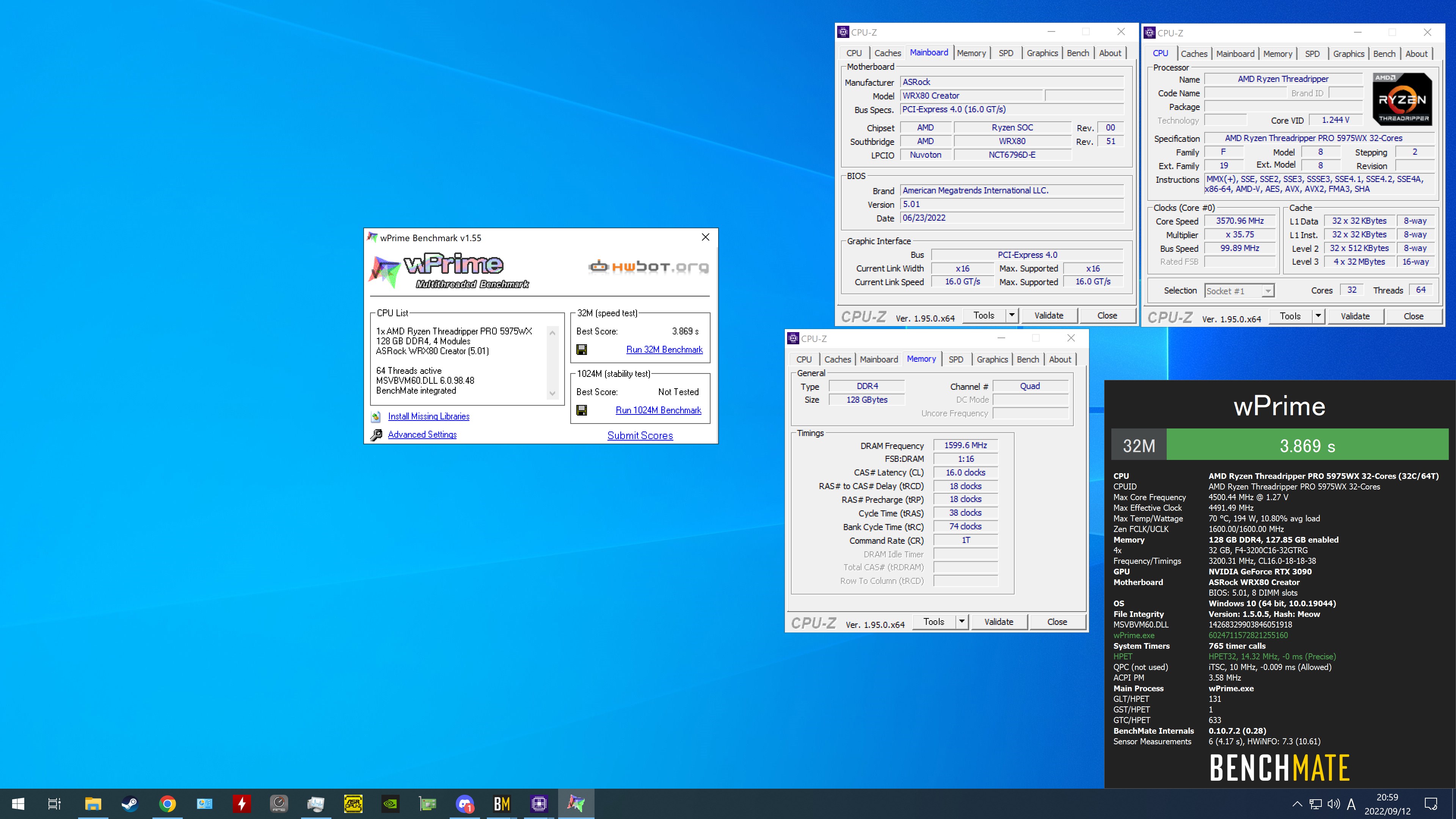Open the CPU tab in the Mainboard CPU-Z window
1456x819 pixels.
tap(854, 53)
